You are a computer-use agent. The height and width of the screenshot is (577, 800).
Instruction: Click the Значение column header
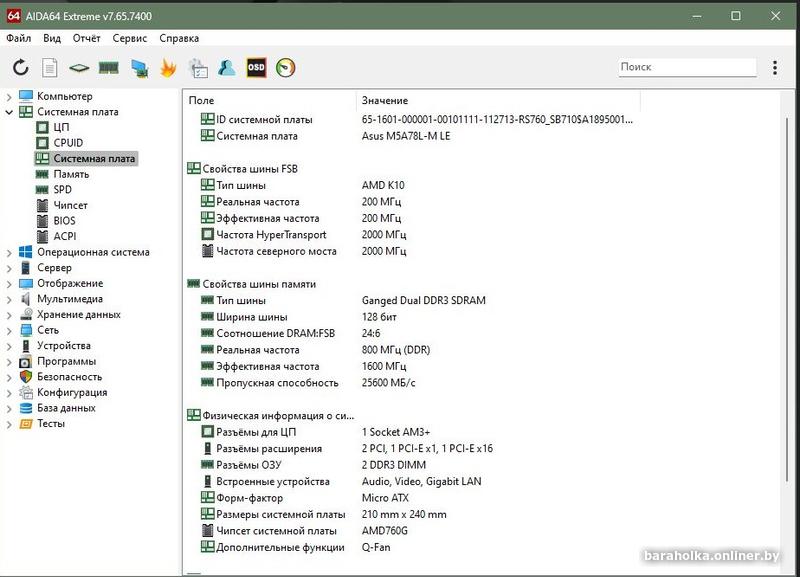(x=385, y=101)
